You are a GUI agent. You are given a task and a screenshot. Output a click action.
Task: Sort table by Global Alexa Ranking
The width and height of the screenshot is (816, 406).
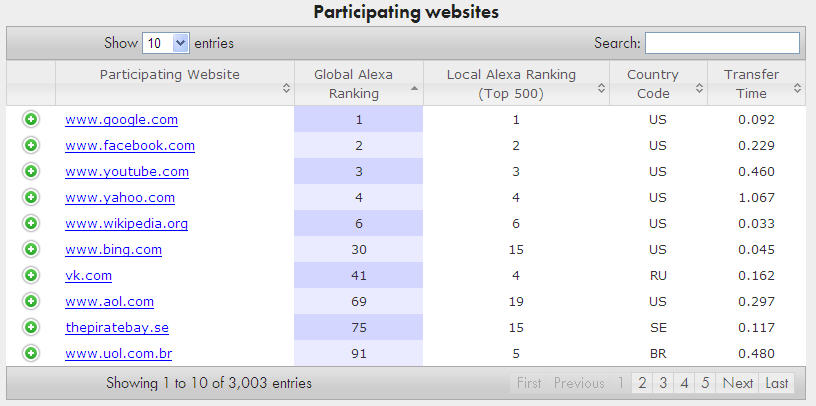(358, 83)
